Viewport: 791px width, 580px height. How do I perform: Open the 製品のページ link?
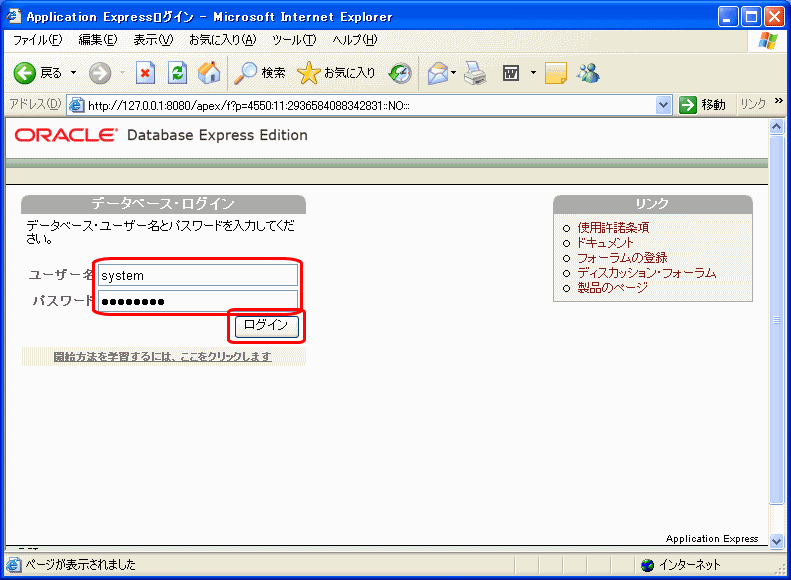[x=612, y=288]
